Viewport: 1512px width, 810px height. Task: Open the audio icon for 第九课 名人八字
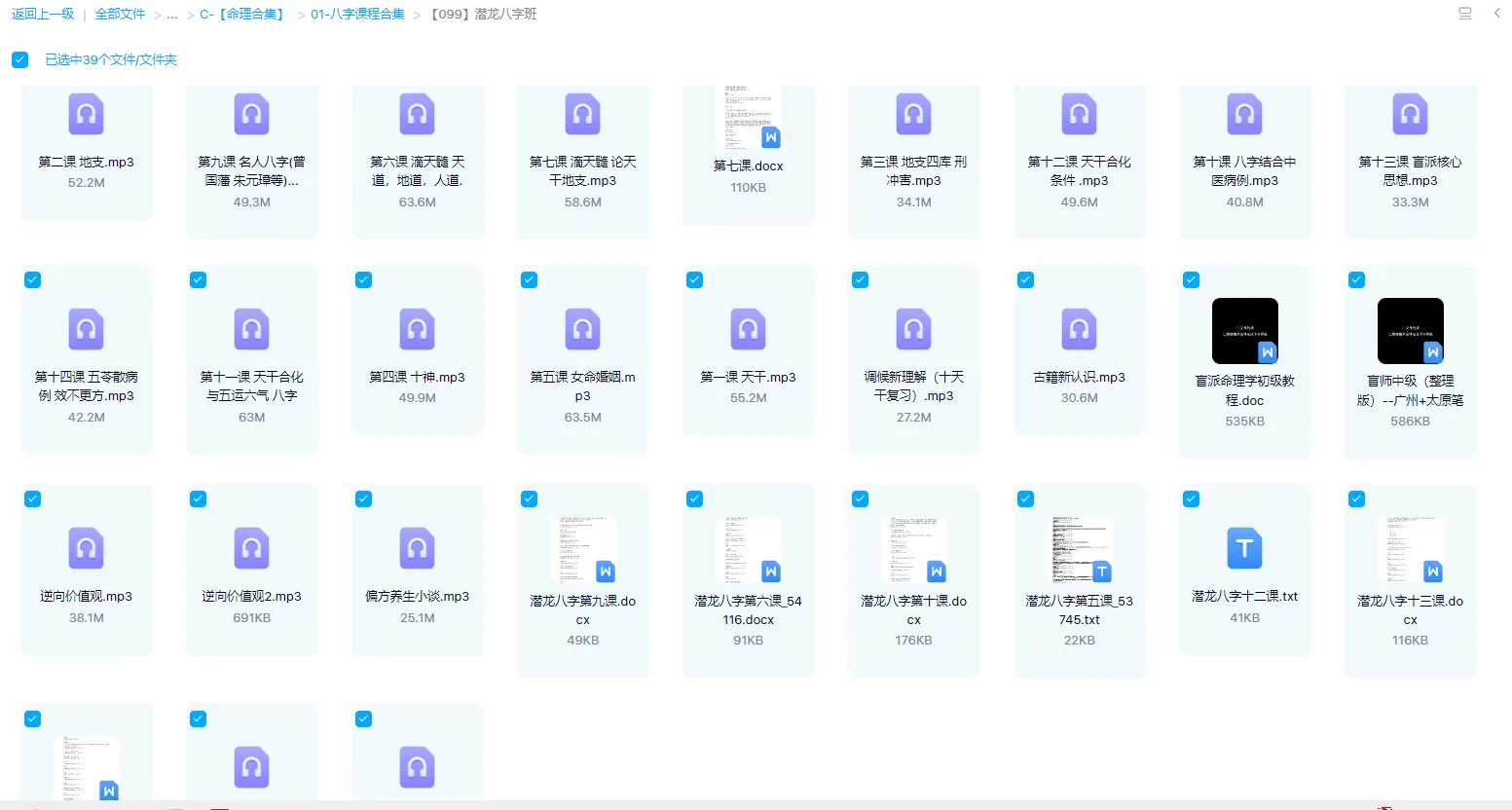tap(251, 114)
